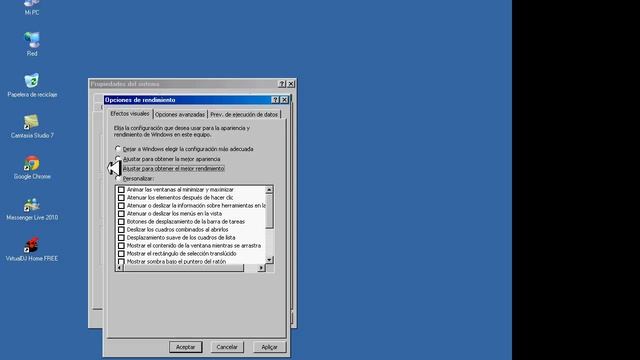
Task: Click list horizontal scroll right arrow
Action: pos(261,268)
